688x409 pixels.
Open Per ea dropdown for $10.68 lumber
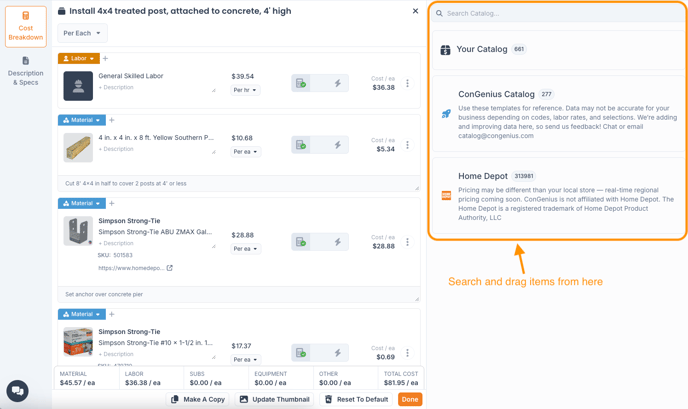[246, 152]
